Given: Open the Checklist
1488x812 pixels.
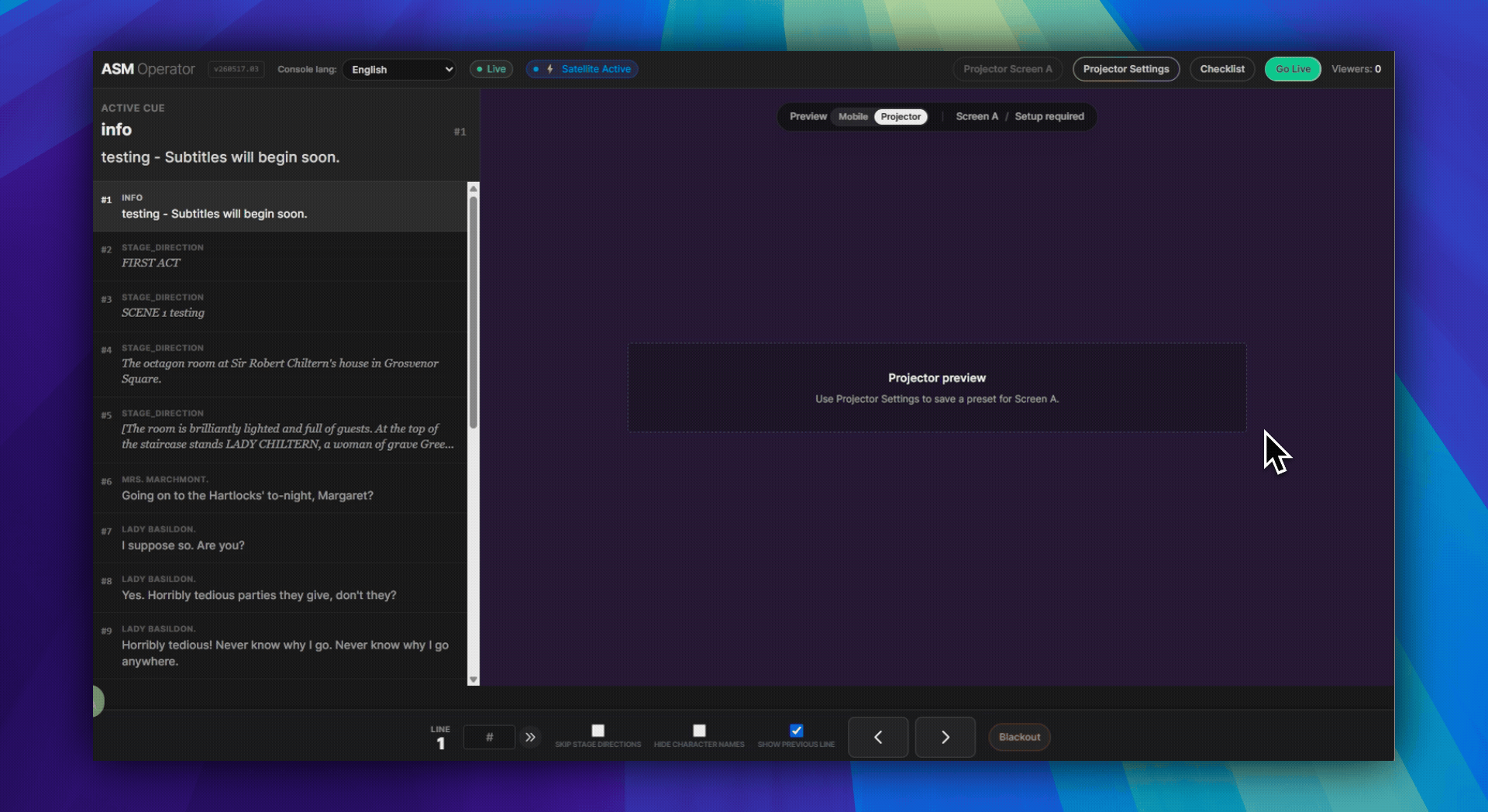Looking at the screenshot, I should pyautogui.click(x=1222, y=69).
